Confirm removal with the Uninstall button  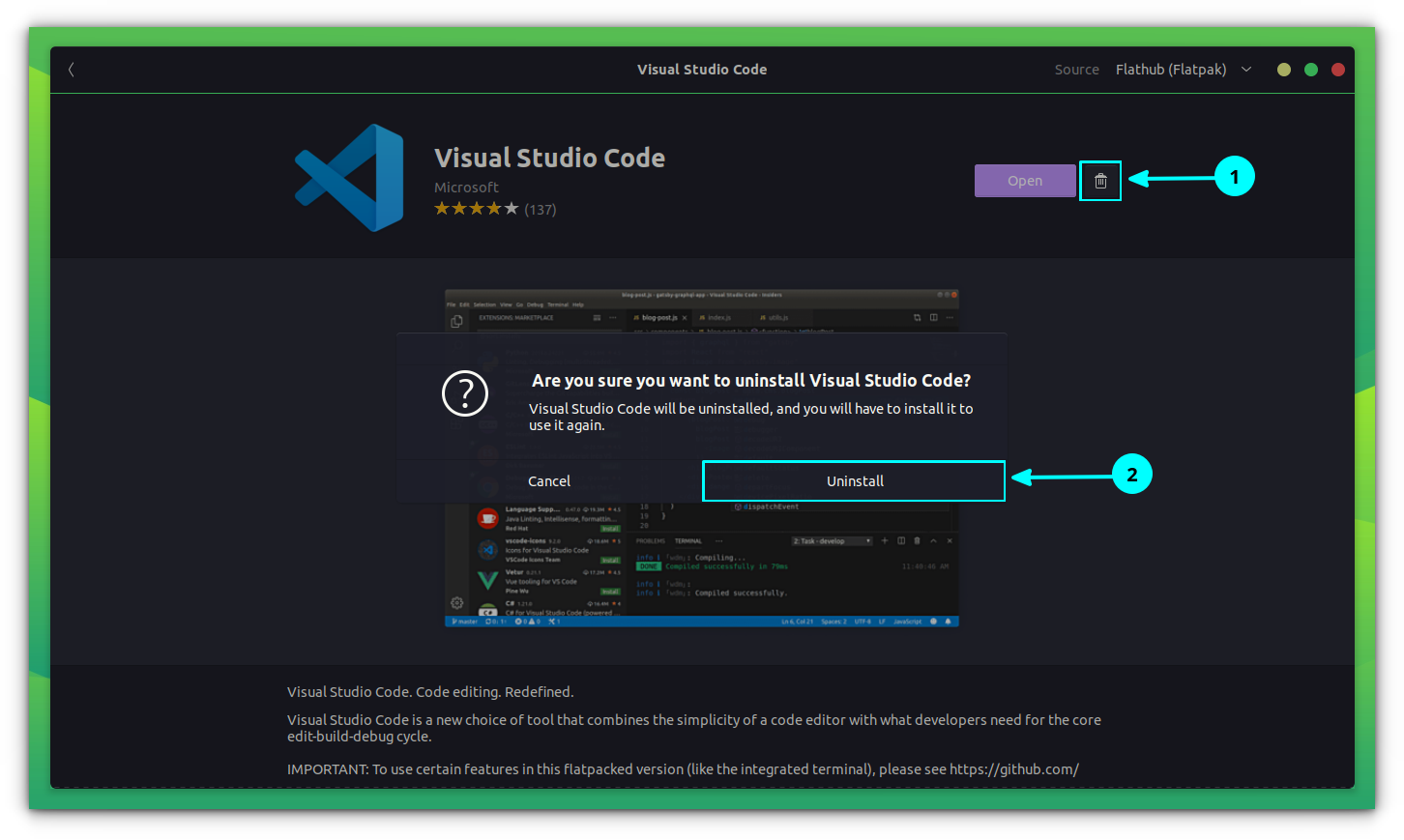[x=854, y=480]
